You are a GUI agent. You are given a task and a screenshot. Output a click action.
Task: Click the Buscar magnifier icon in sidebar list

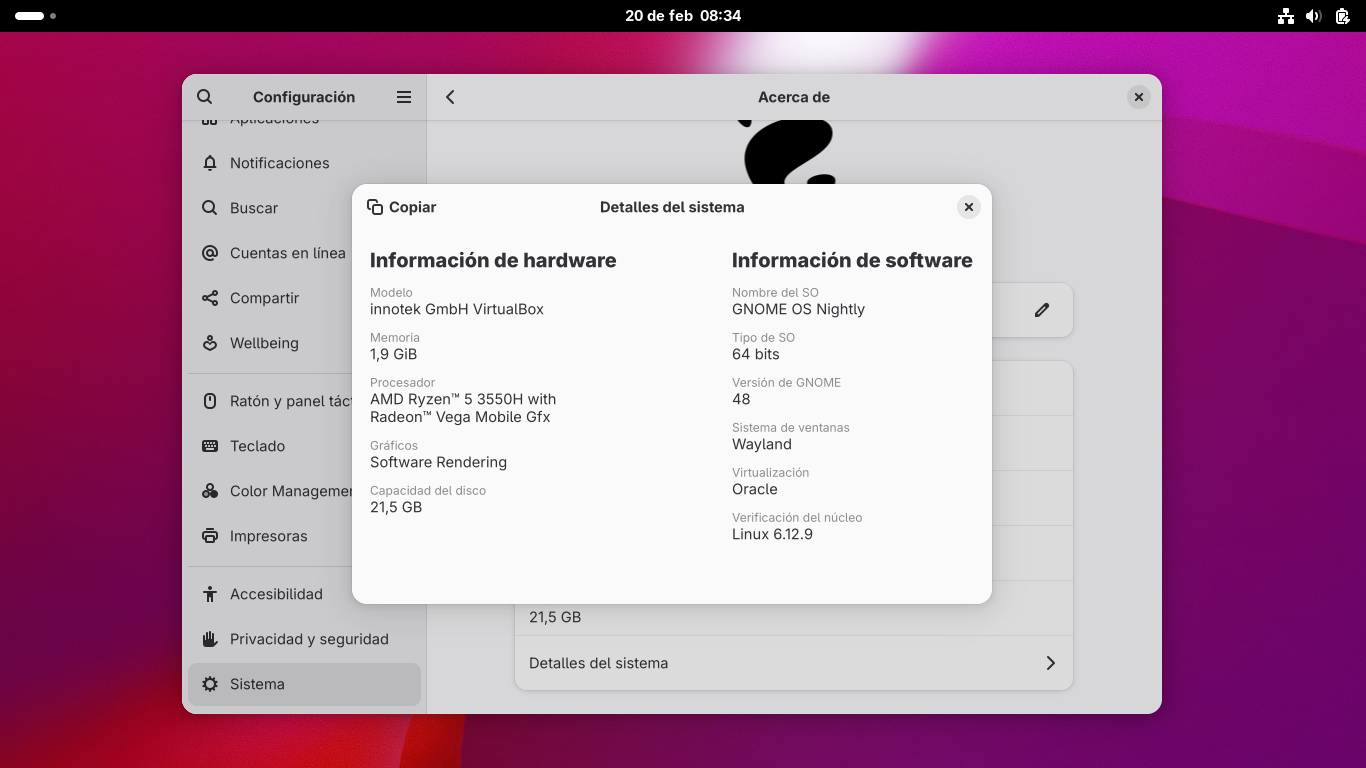[x=210, y=208]
